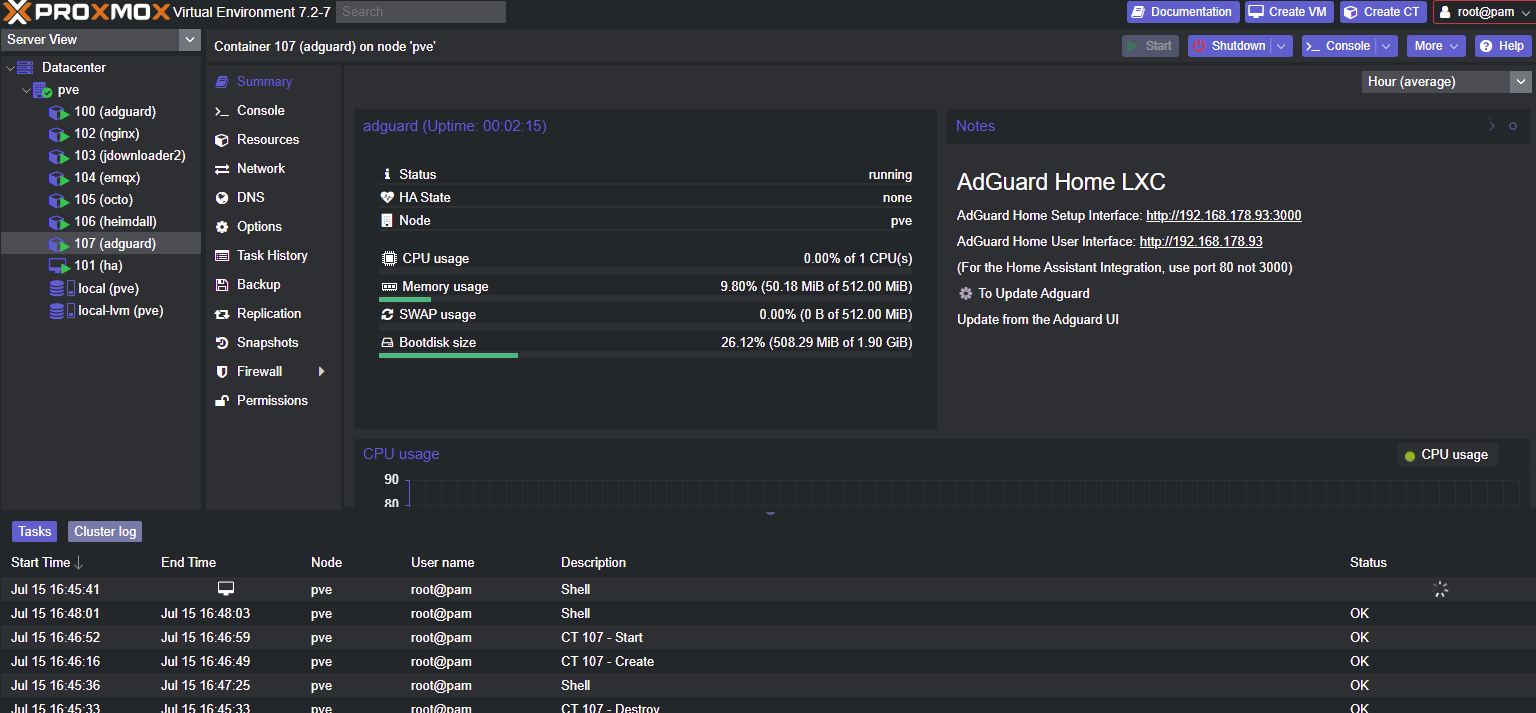Click the Help button
This screenshot has width=1536, height=713.
click(1502, 46)
